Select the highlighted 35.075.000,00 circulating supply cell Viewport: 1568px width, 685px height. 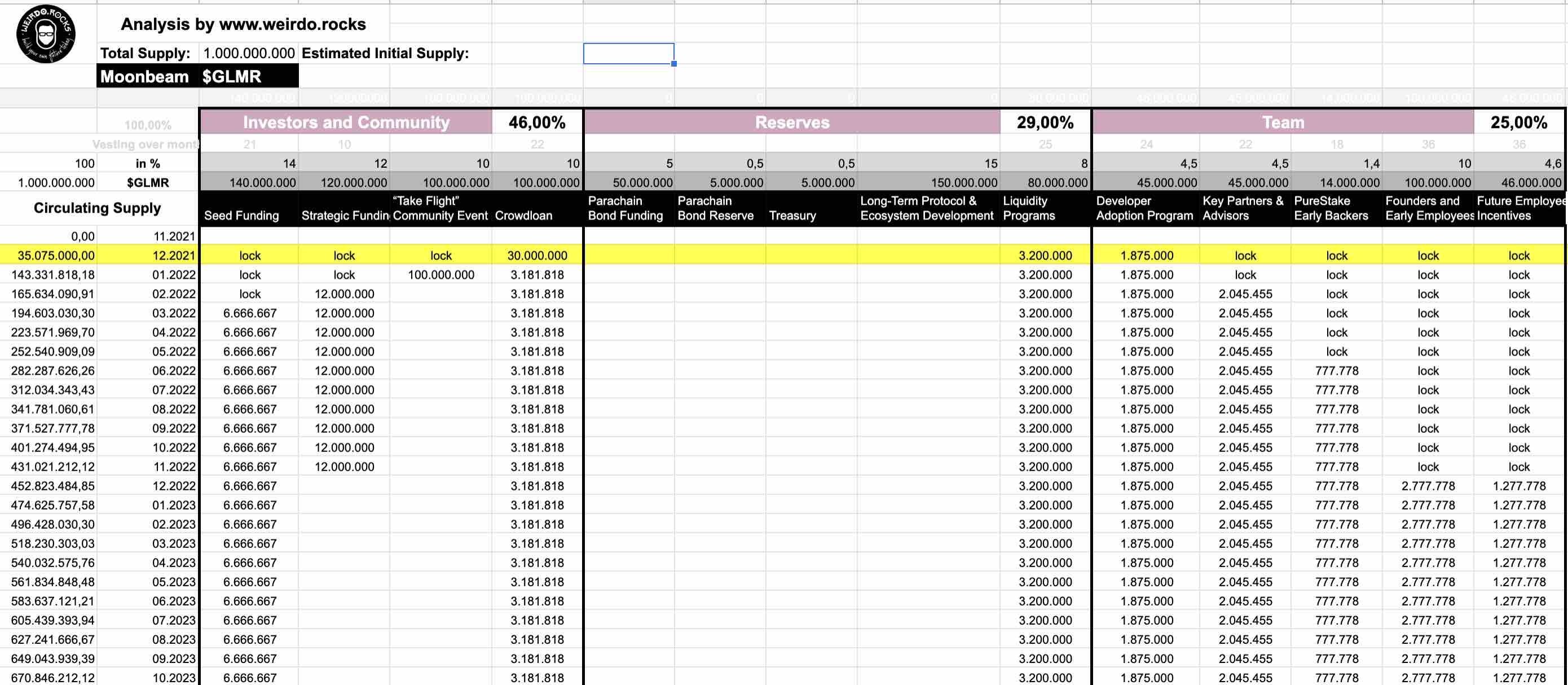pyautogui.click(x=49, y=256)
